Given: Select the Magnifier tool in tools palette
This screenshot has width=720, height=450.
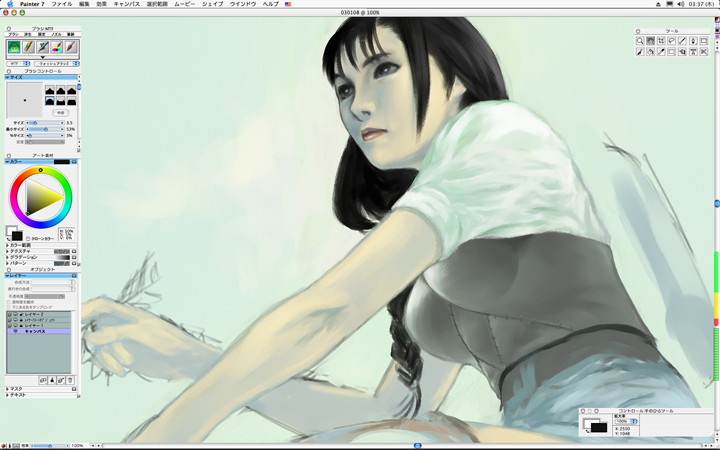Looking at the screenshot, I should tap(640, 41).
